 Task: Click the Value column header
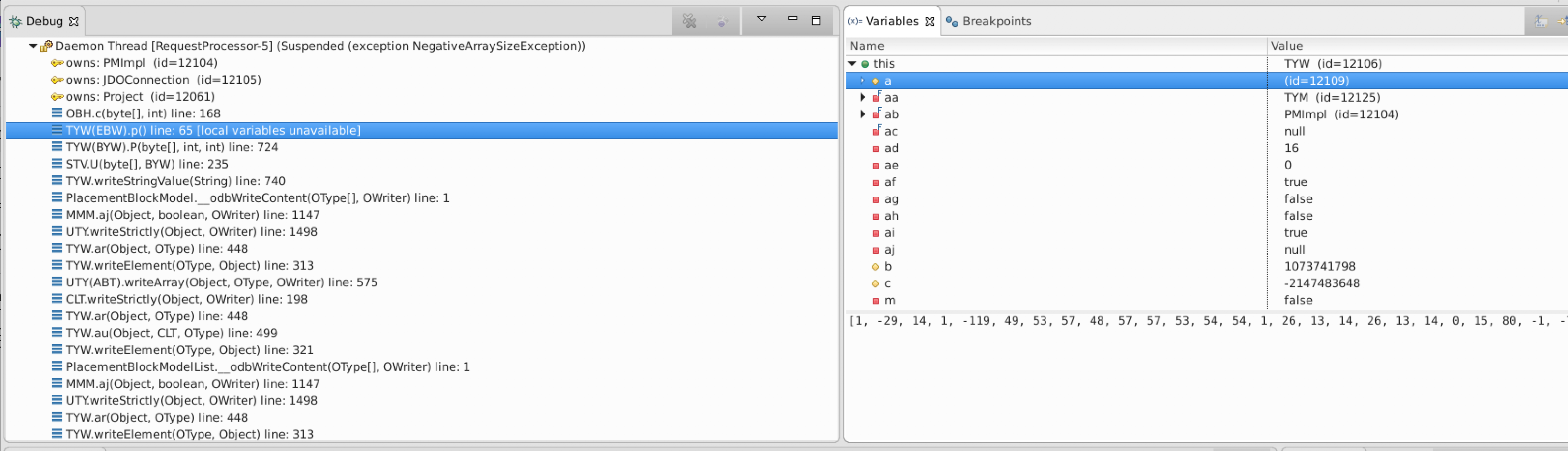[1417, 46]
